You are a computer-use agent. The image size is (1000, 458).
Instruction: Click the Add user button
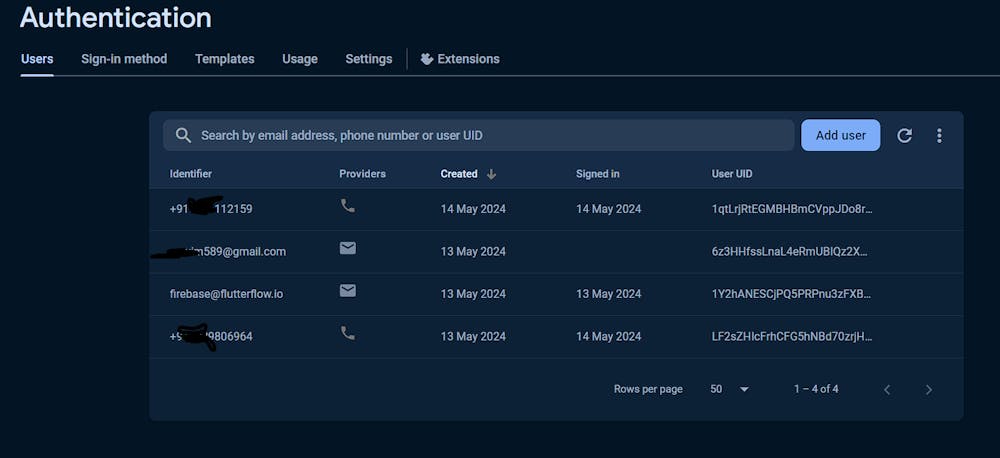pyautogui.click(x=840, y=135)
